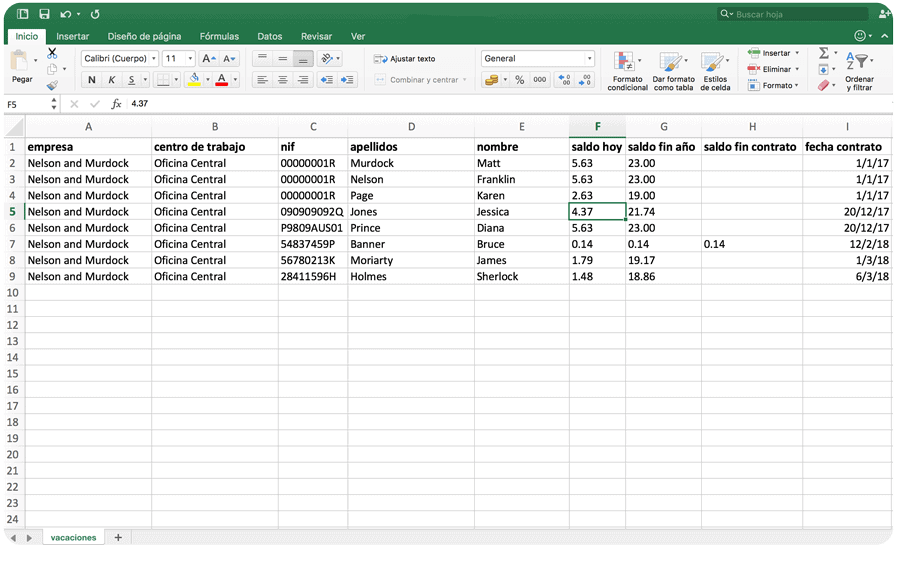Center text horizontally
The width and height of the screenshot is (900, 563).
pyautogui.click(x=282, y=80)
